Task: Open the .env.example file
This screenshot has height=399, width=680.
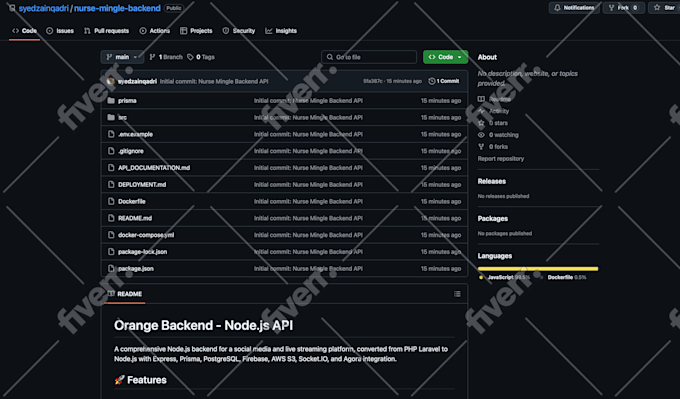Action: (x=135, y=134)
